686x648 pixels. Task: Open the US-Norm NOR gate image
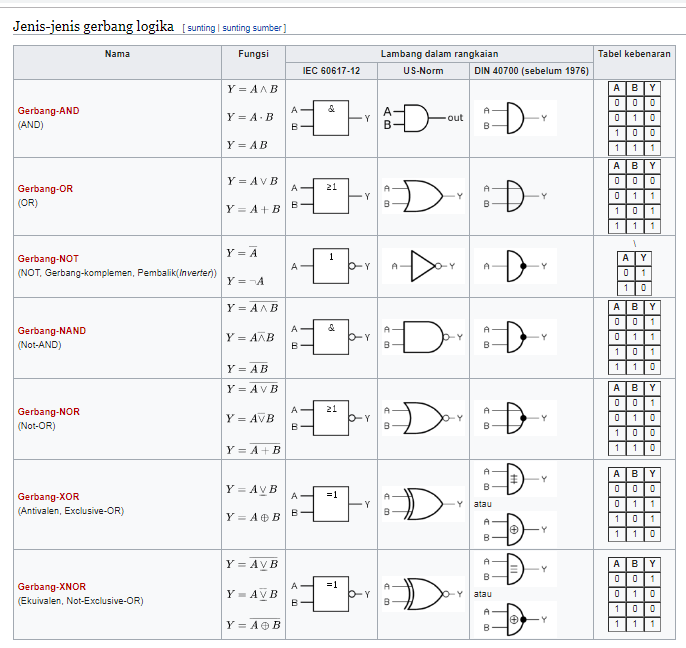pos(423,418)
